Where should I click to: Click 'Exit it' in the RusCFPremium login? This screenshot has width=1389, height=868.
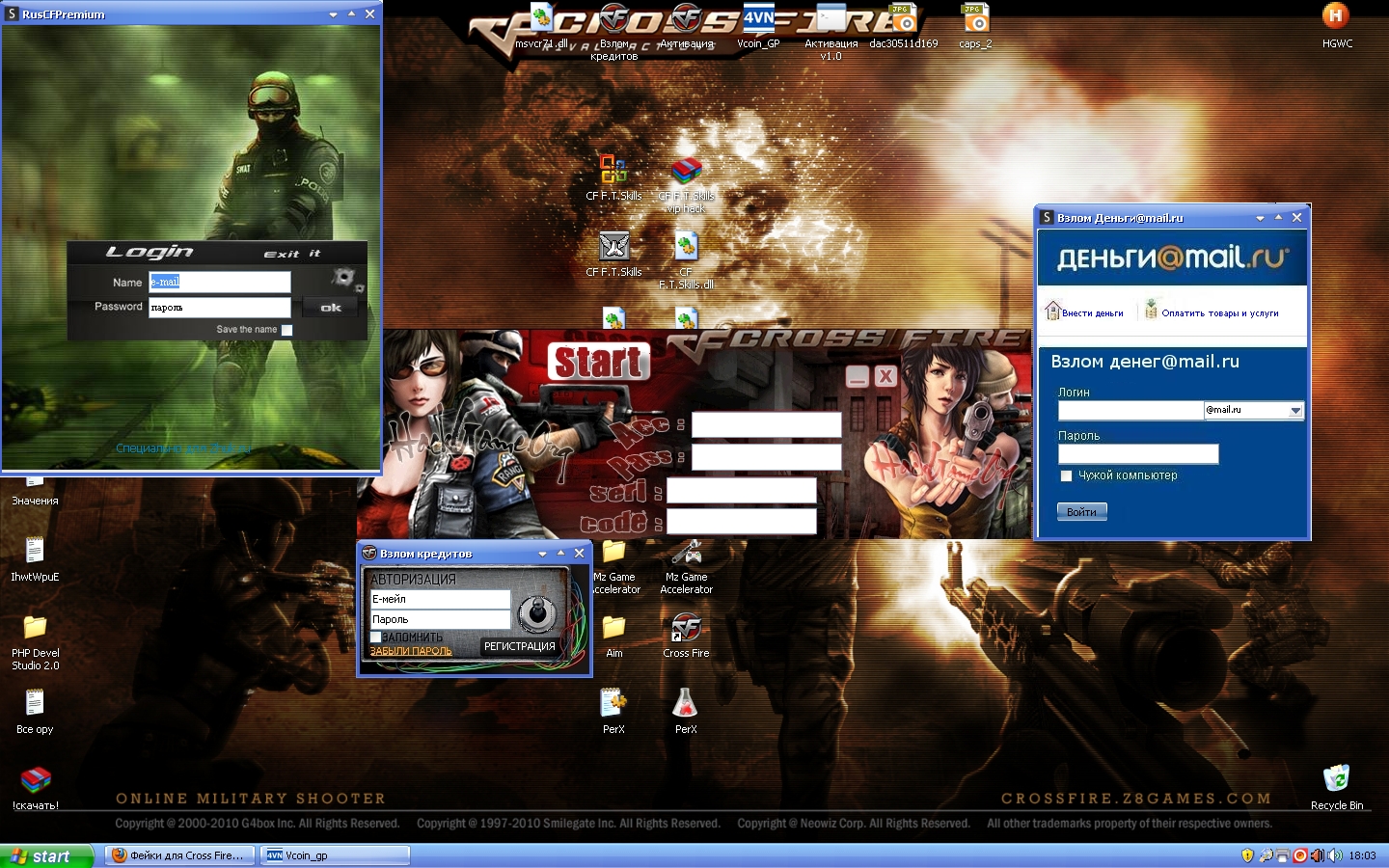point(292,254)
